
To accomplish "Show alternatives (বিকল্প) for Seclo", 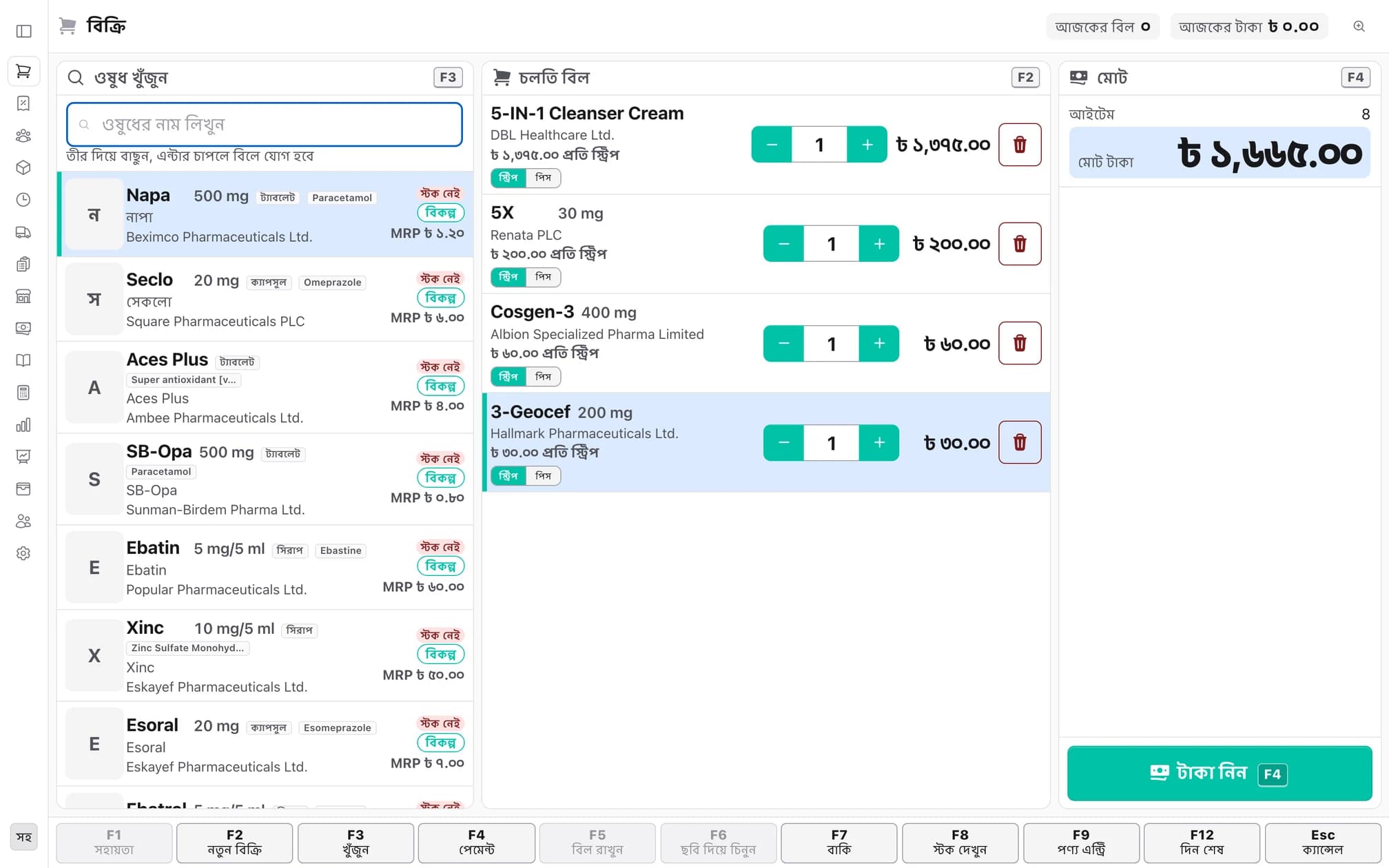I will click(440, 298).
